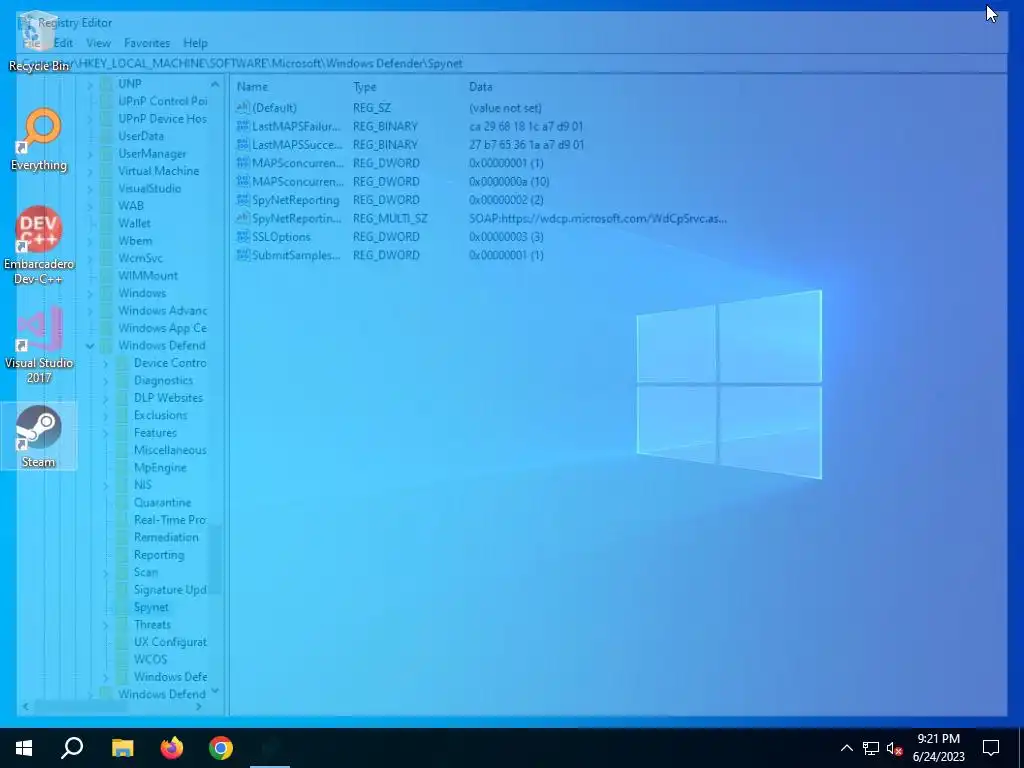
Task: Select the MpEngine key
Action: click(160, 468)
